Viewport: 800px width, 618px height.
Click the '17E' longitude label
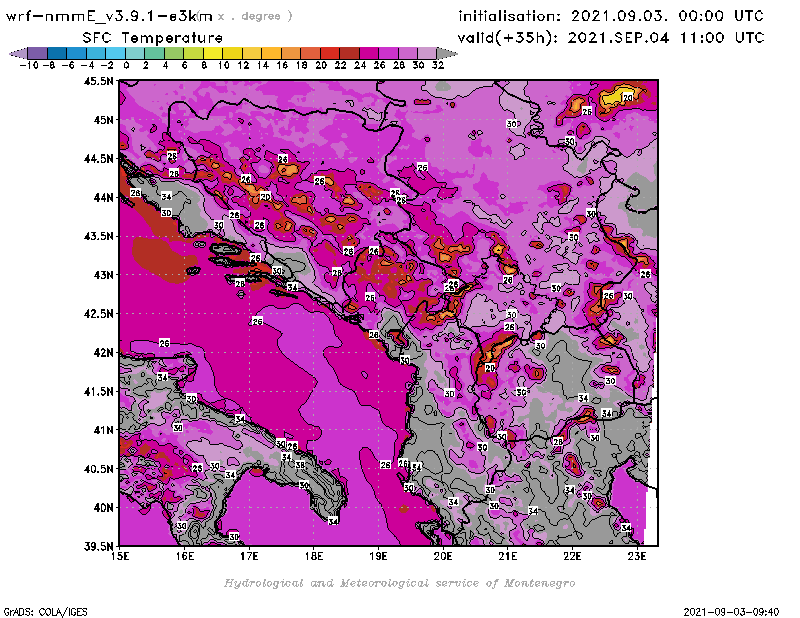tap(249, 556)
